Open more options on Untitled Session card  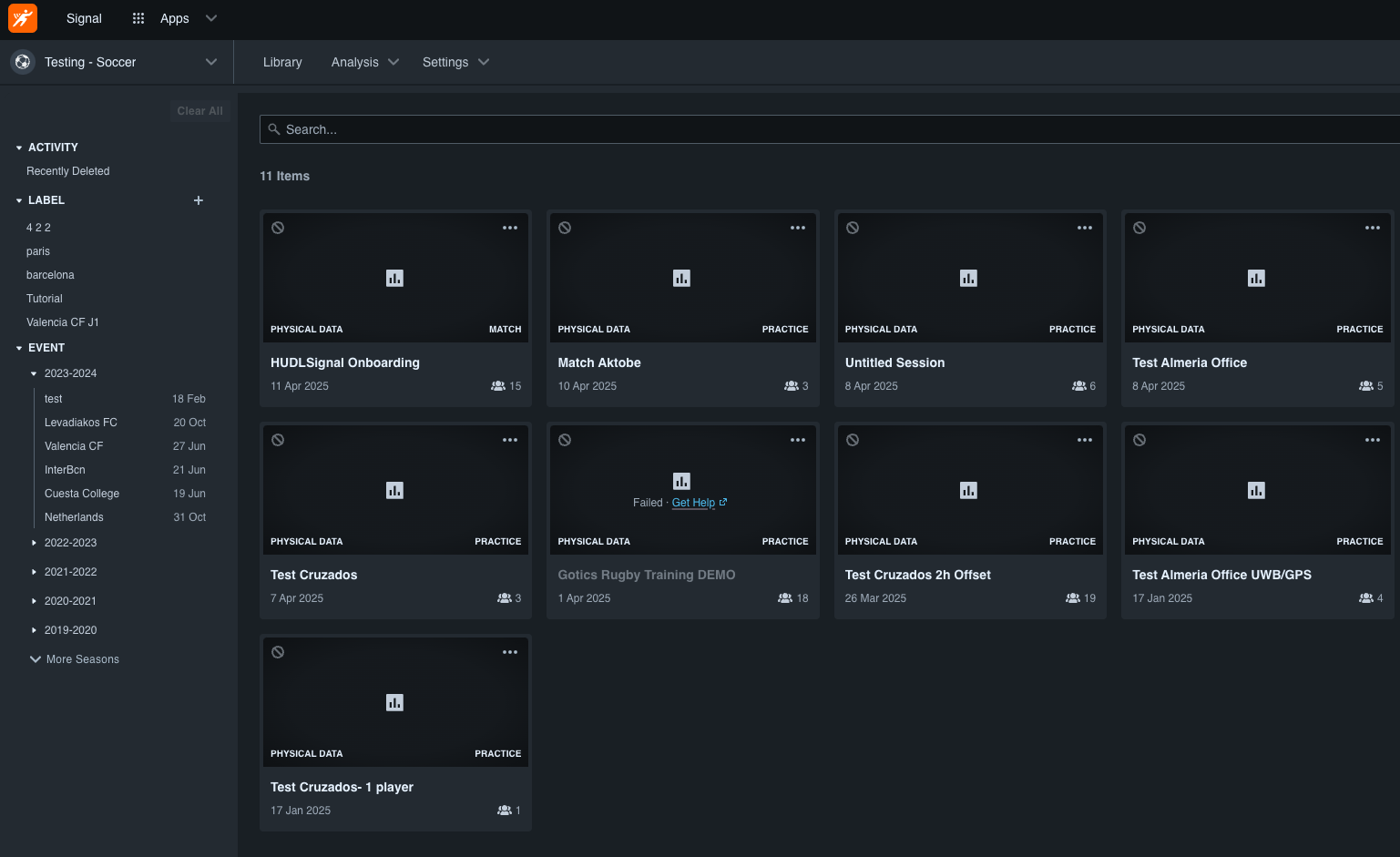coord(1085,228)
